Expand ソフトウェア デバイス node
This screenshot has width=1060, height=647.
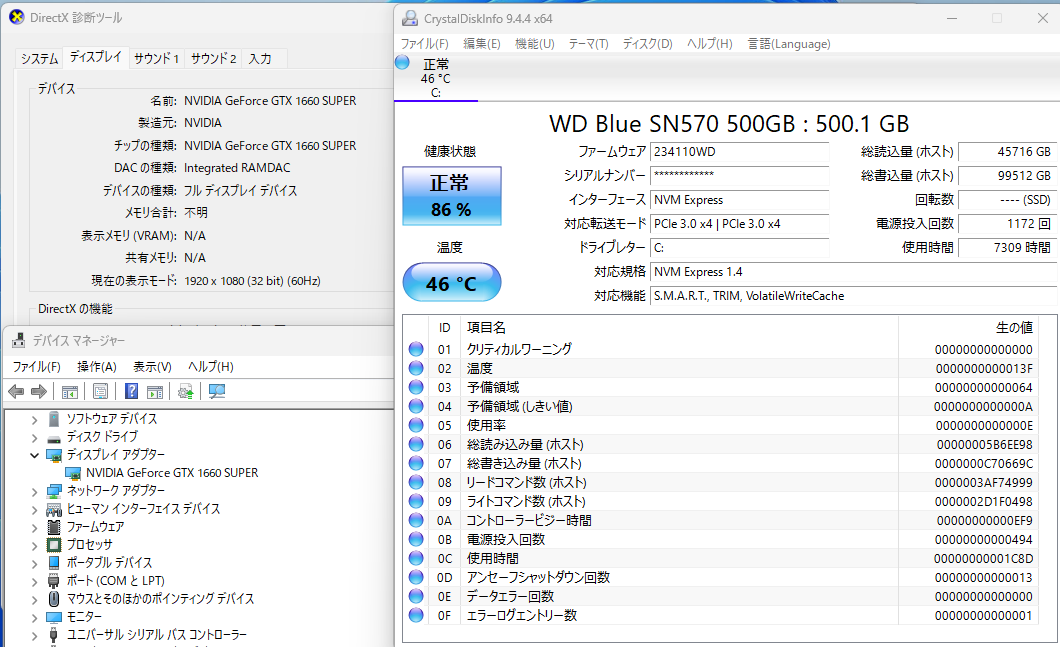click(34, 419)
